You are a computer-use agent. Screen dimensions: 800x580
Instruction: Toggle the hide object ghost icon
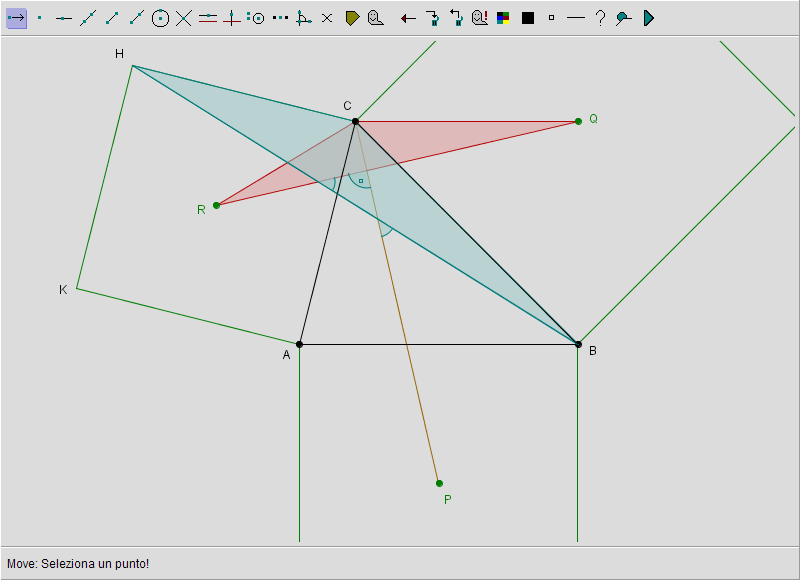[376, 18]
